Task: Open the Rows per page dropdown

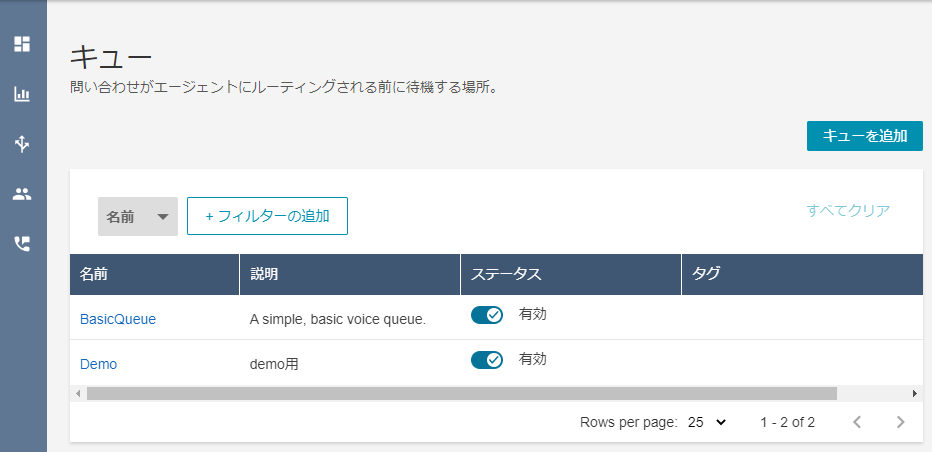Action: [x=707, y=422]
